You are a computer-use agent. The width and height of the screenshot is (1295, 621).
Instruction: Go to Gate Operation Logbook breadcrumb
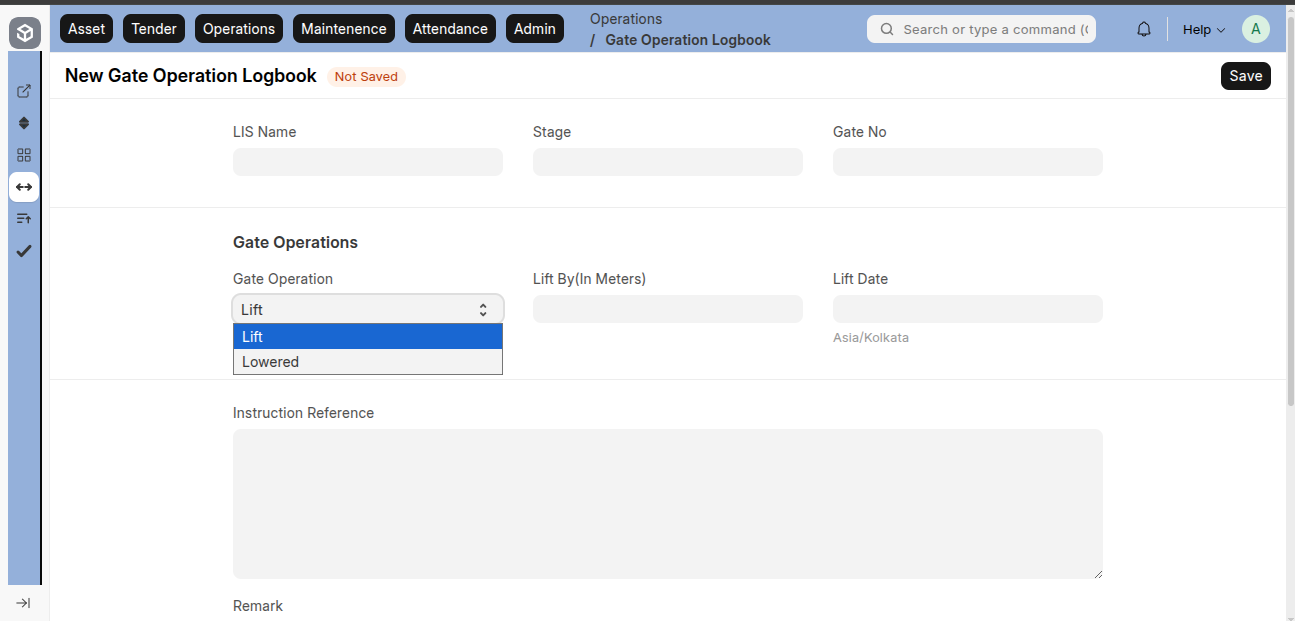point(687,40)
